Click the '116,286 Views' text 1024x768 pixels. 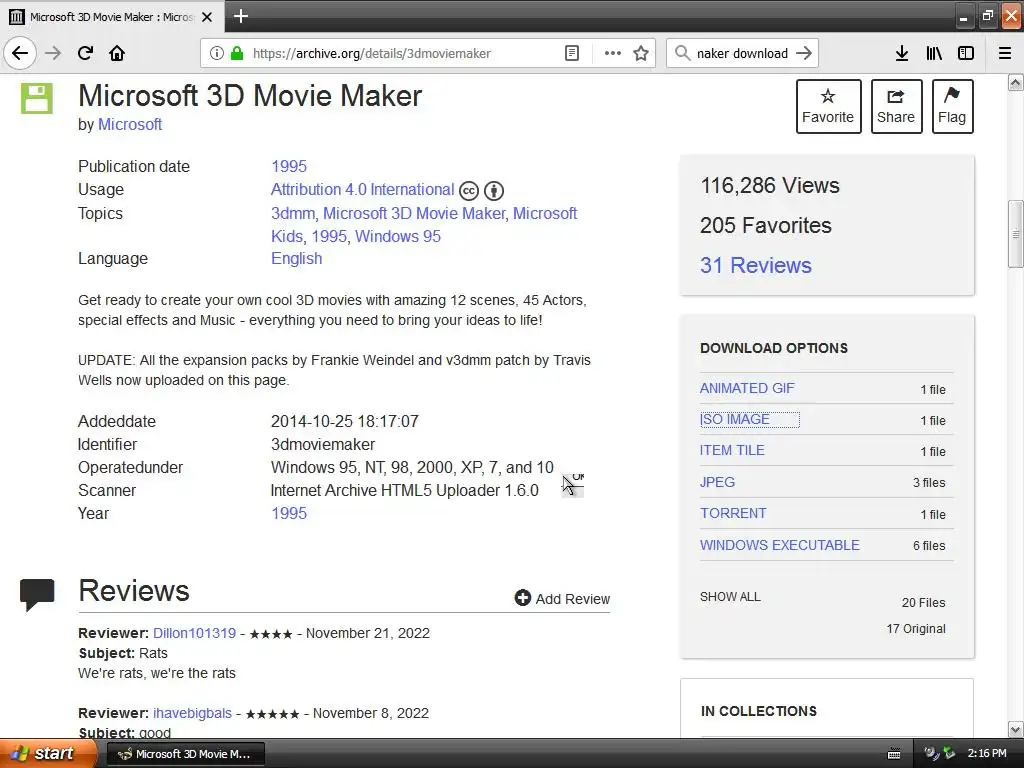770,185
